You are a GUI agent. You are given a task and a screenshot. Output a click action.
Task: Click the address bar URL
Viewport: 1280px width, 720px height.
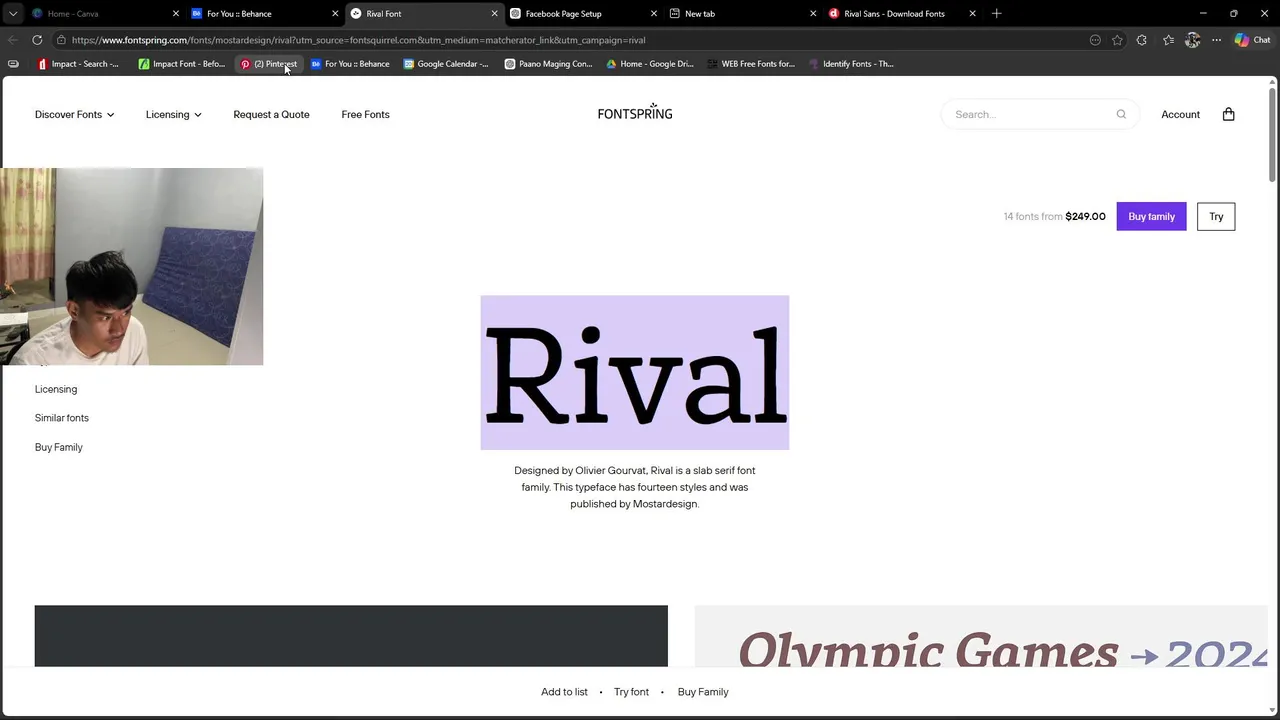point(358,40)
